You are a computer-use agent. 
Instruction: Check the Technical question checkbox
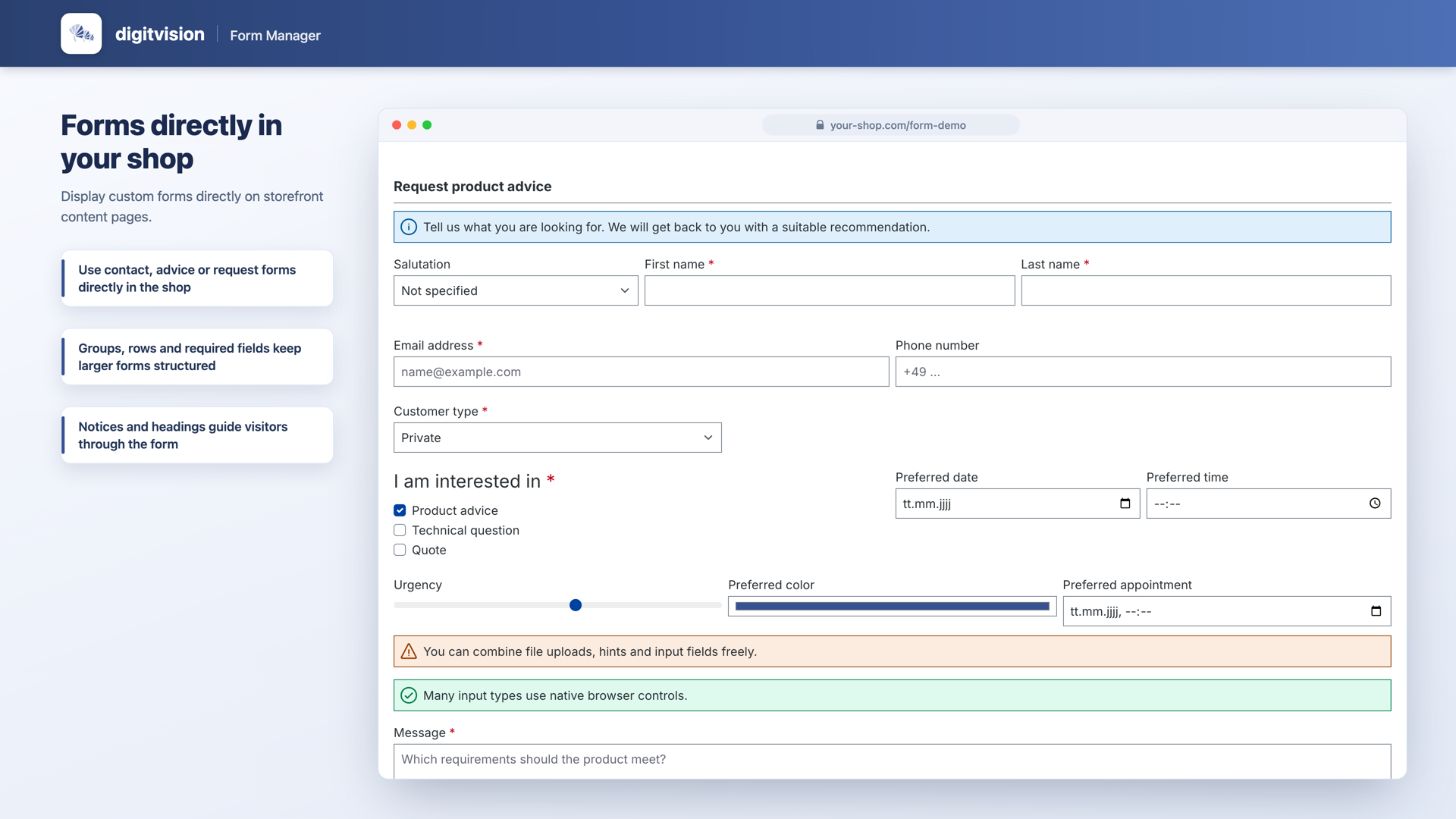click(400, 530)
